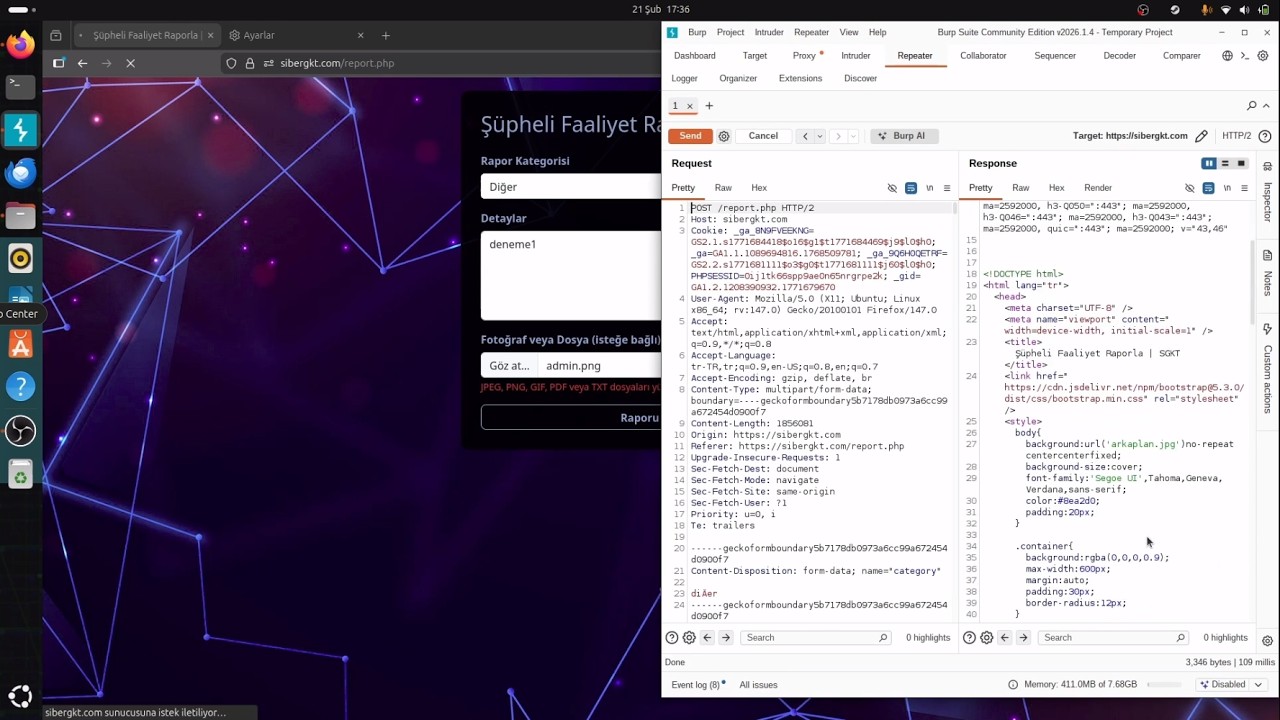1280x720 pixels.
Task: Open the Project menu in Burp
Action: 730,32
